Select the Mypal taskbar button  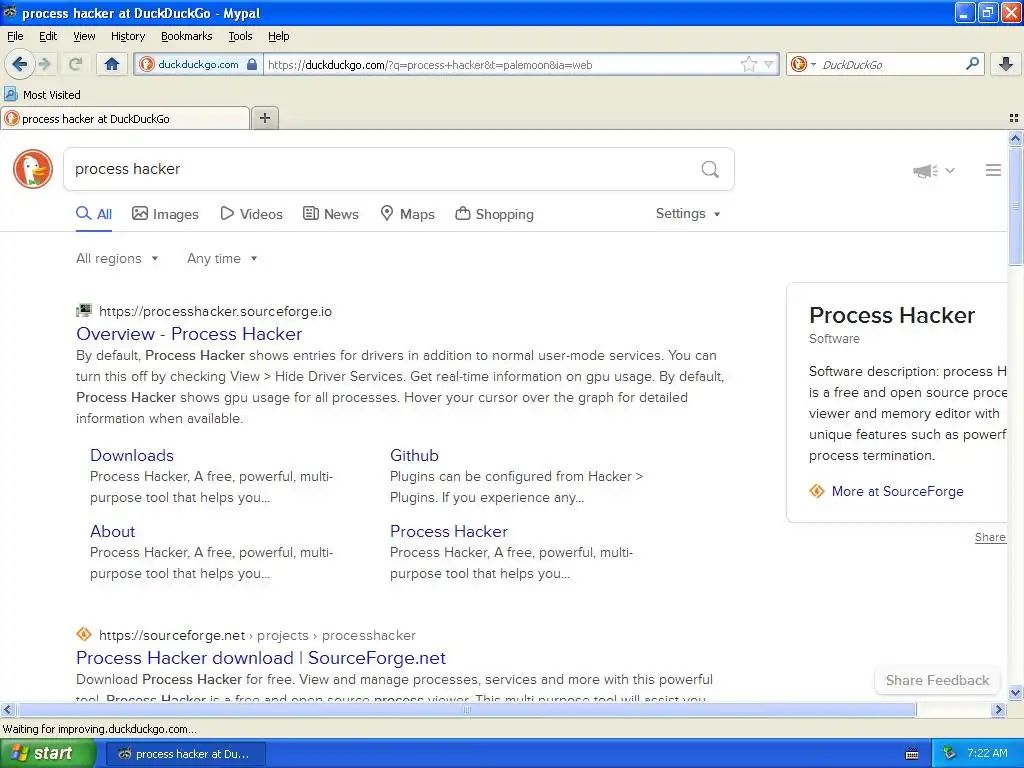click(x=185, y=754)
